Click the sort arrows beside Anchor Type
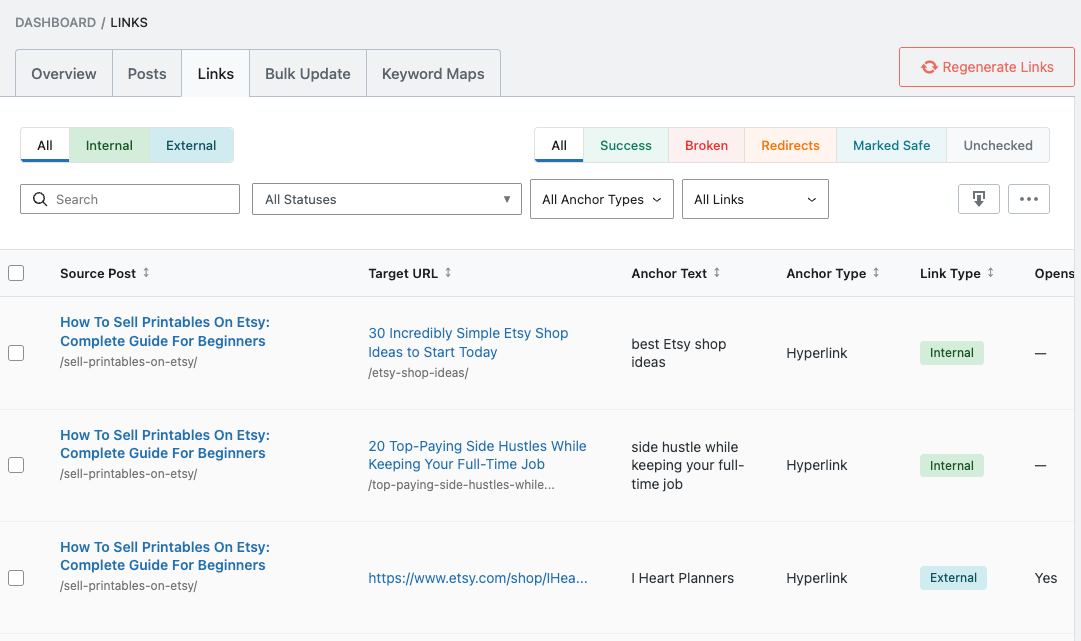 [x=877, y=272]
